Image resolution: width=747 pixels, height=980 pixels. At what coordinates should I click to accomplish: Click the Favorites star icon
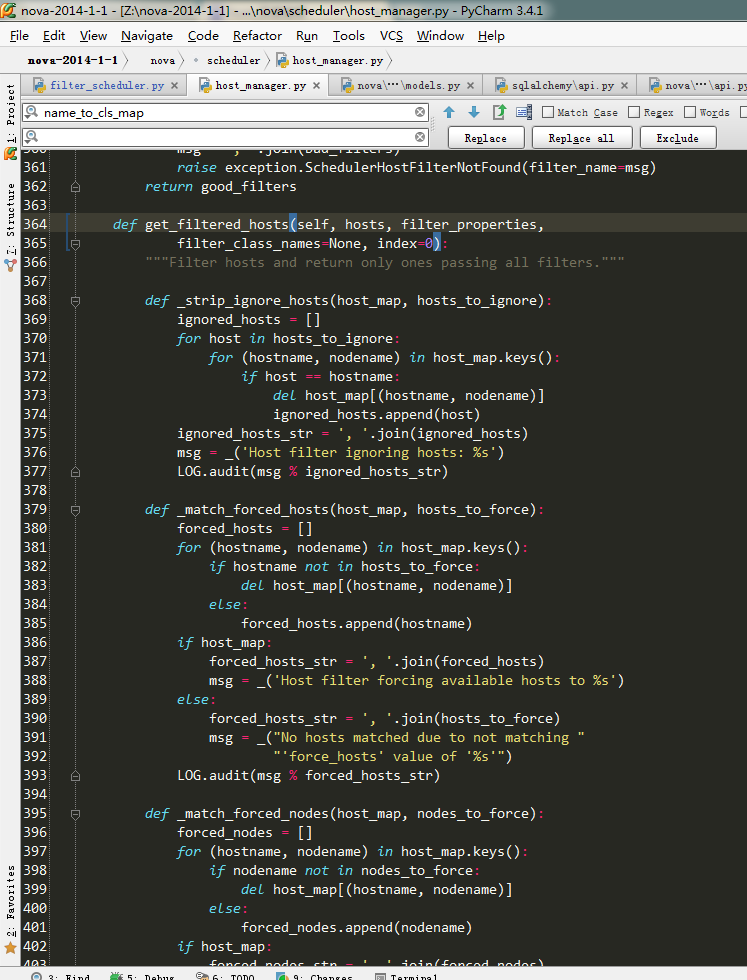10,948
